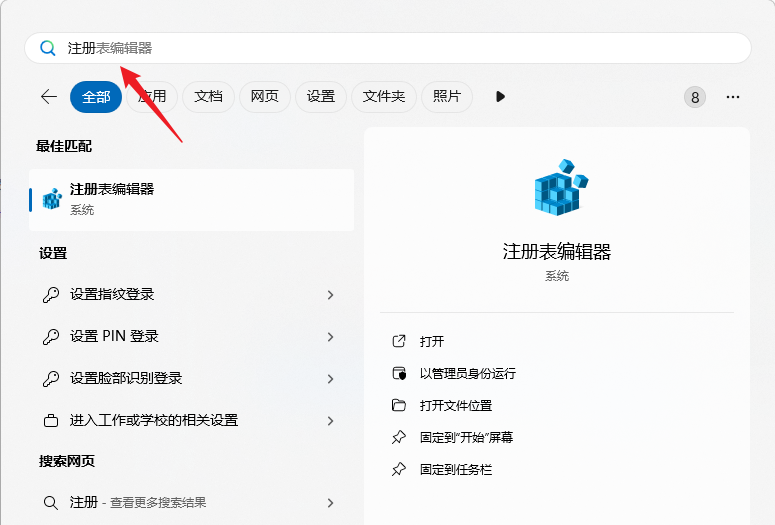Switch to the 照片 filter tab
The height and width of the screenshot is (525, 775).
pos(447,97)
